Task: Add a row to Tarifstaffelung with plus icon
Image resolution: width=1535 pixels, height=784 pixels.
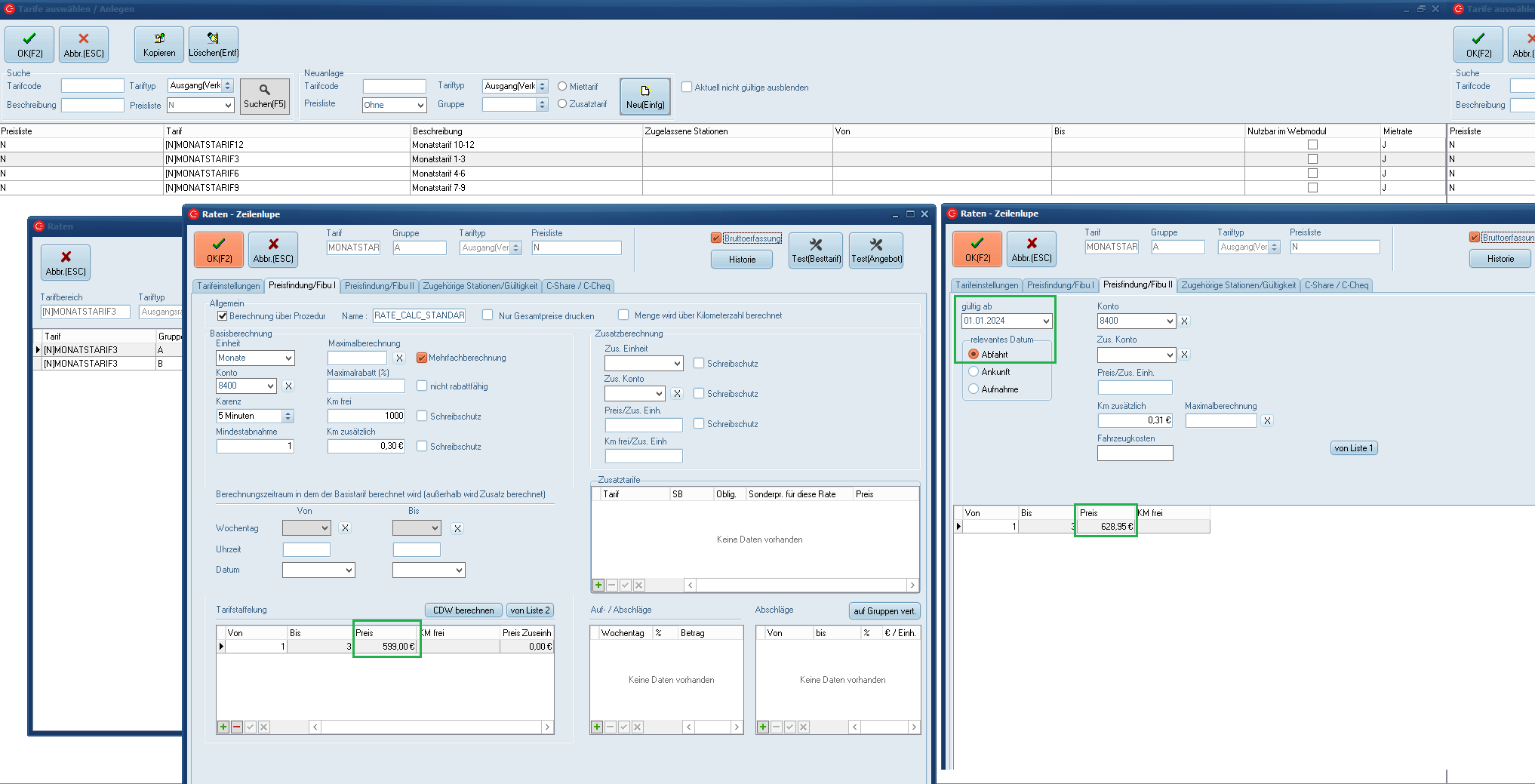Action: tap(223, 727)
